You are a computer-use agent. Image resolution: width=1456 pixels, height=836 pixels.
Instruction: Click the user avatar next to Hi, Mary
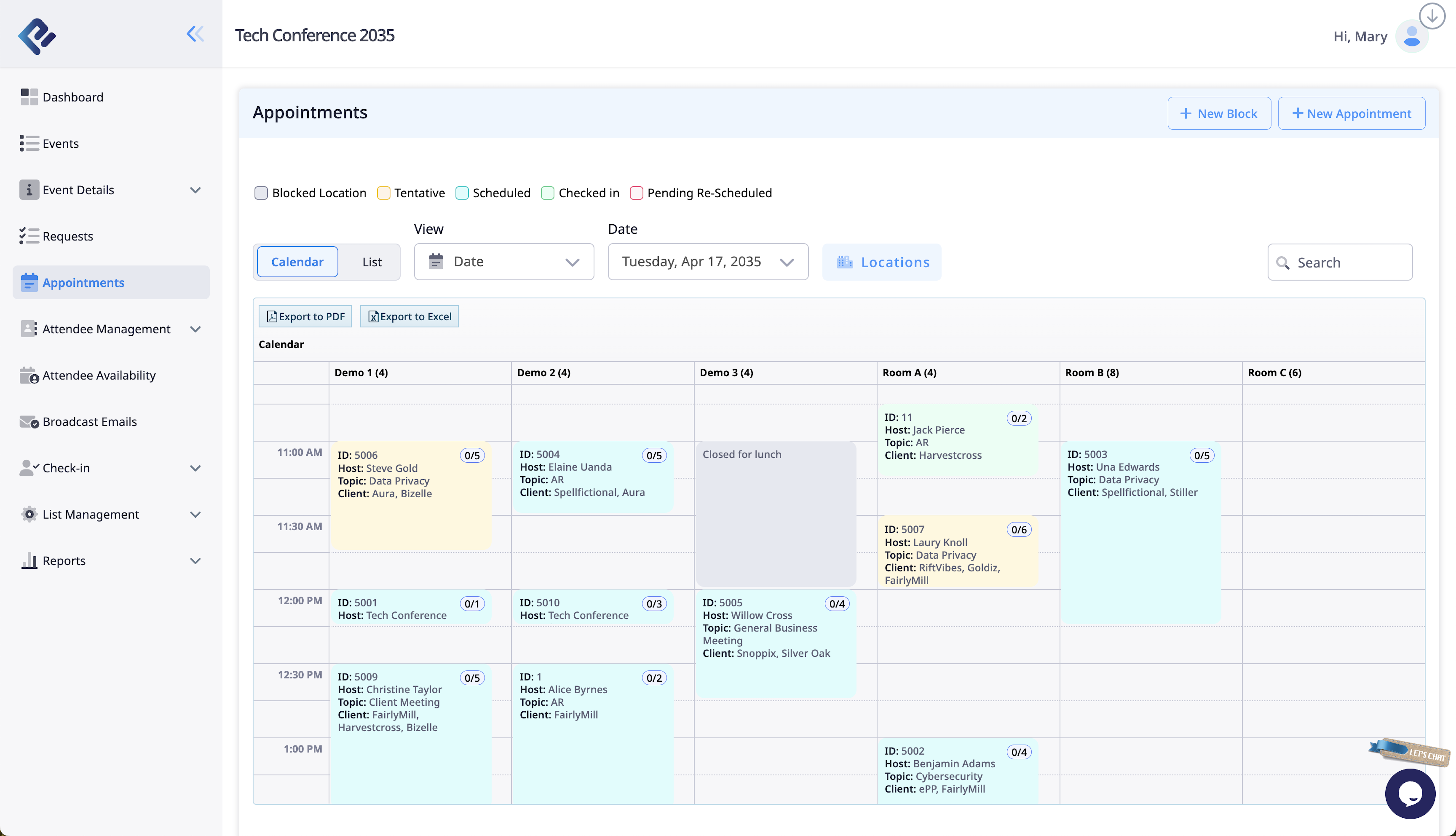coord(1411,36)
